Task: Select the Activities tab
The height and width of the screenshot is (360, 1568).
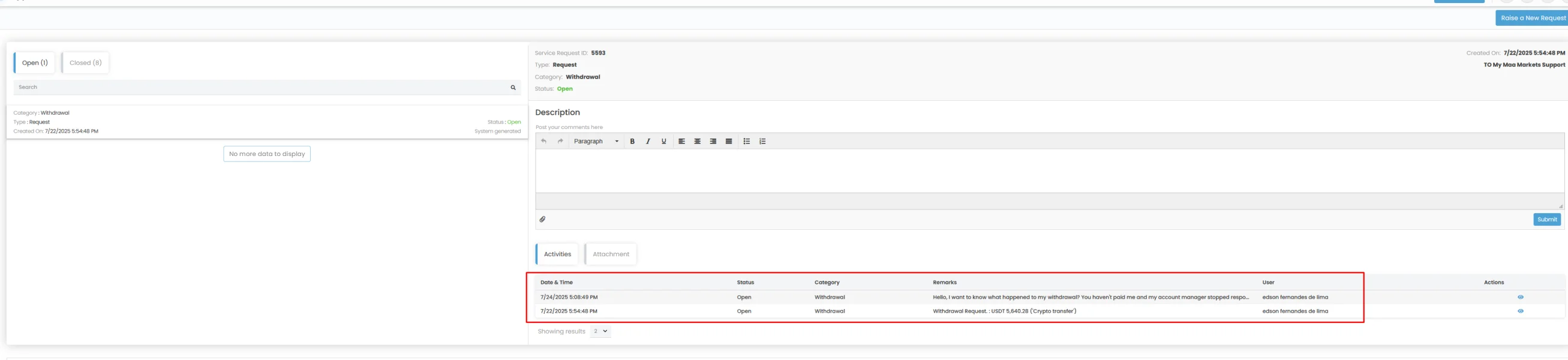Action: 557,254
